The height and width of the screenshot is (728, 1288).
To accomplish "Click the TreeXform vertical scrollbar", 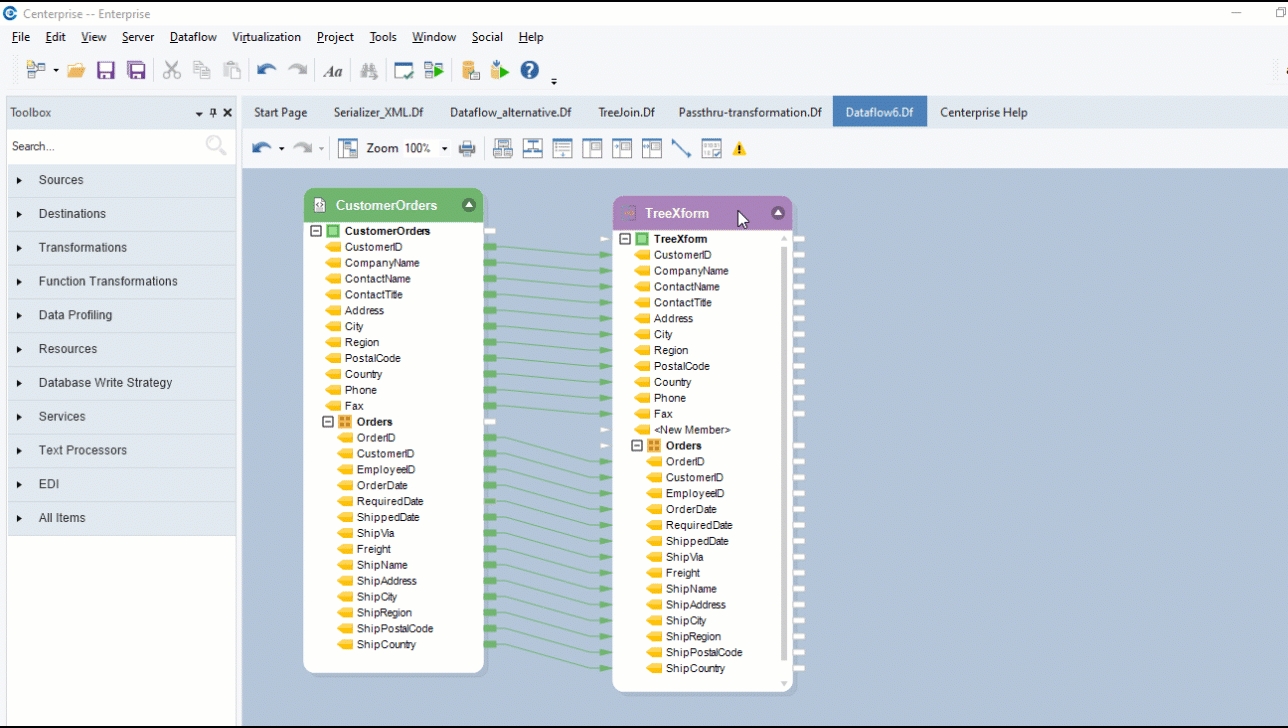I will [784, 450].
